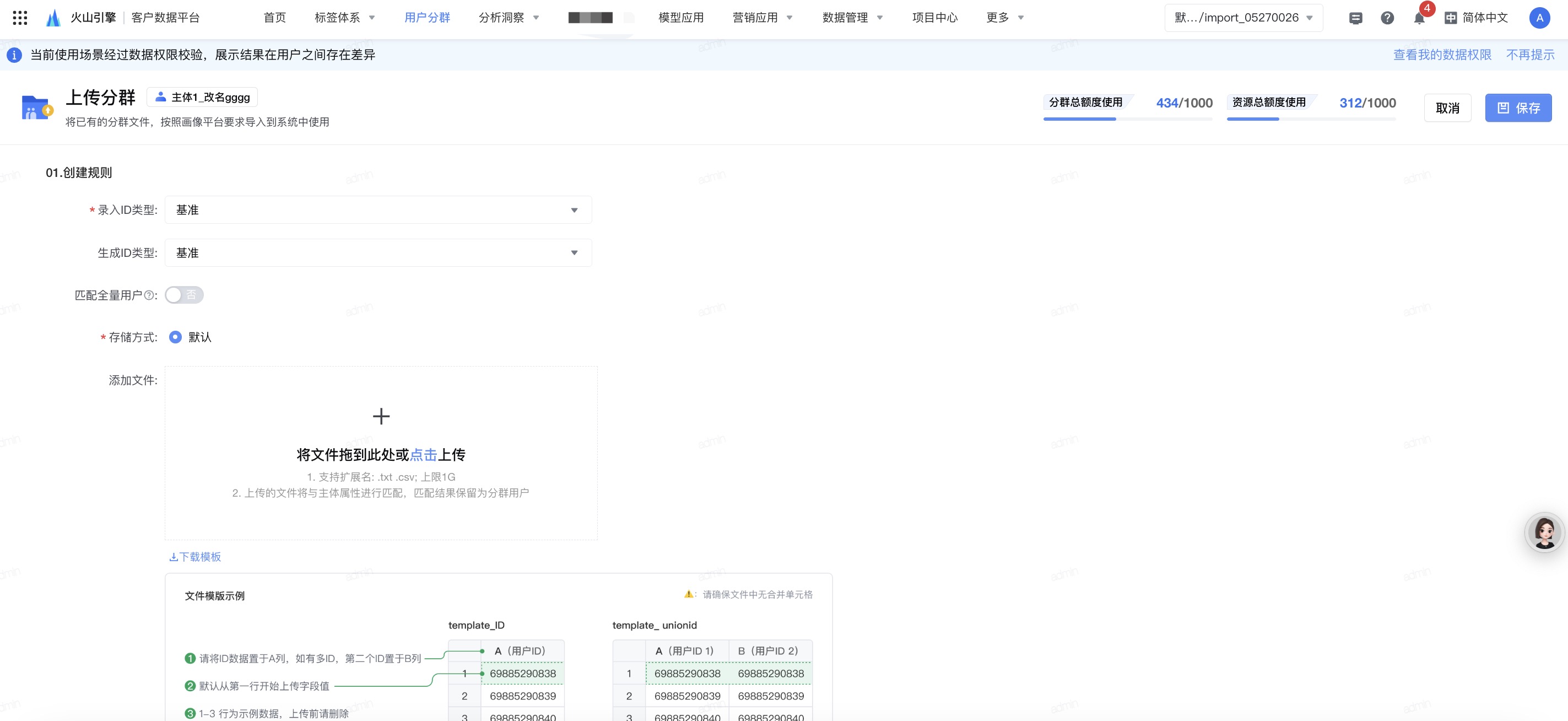The width and height of the screenshot is (1568, 721).
Task: Click the question mark beside 匹配全量用户
Action: 149,295
